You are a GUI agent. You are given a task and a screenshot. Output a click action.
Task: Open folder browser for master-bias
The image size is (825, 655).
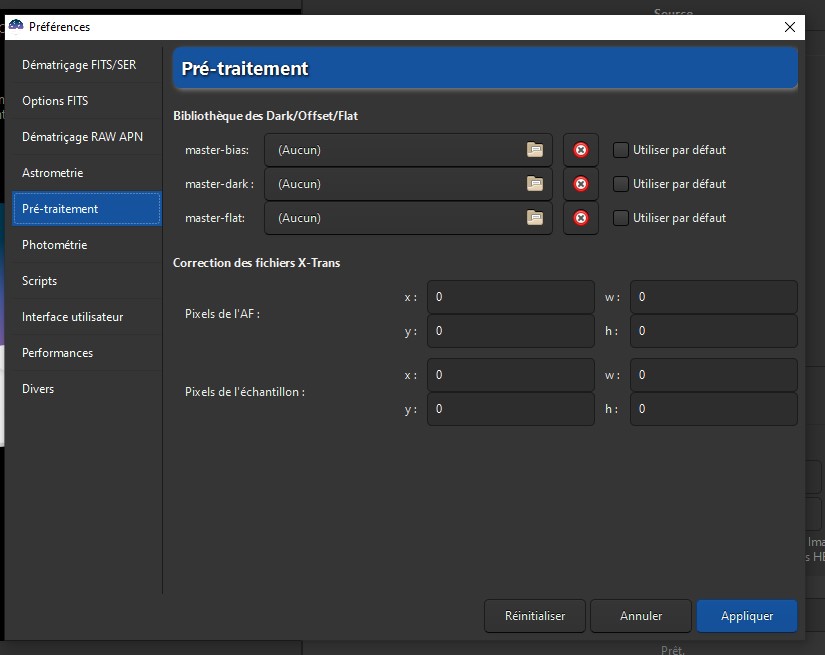pos(535,150)
